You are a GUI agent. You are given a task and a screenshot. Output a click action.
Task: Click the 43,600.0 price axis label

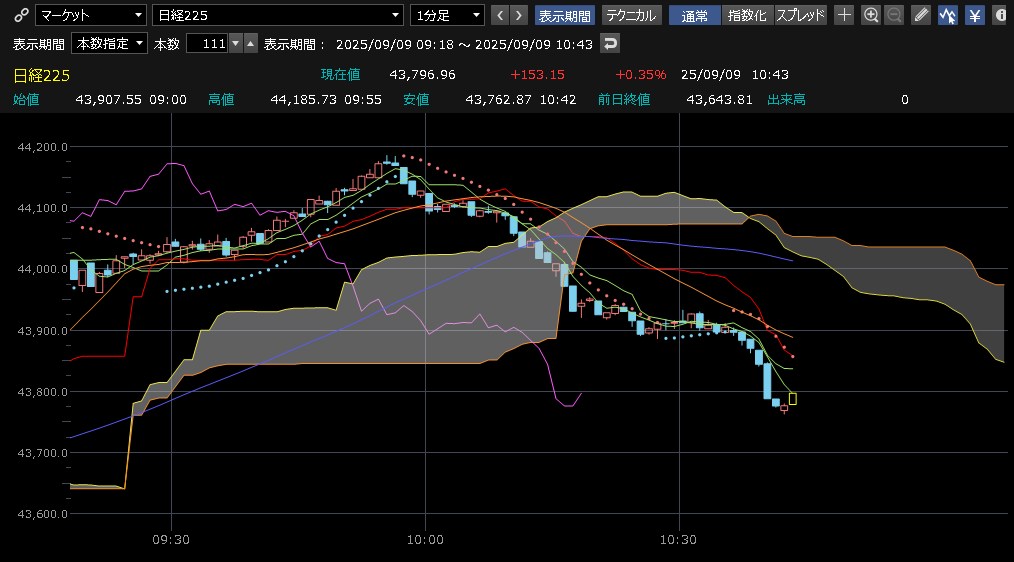point(42,513)
